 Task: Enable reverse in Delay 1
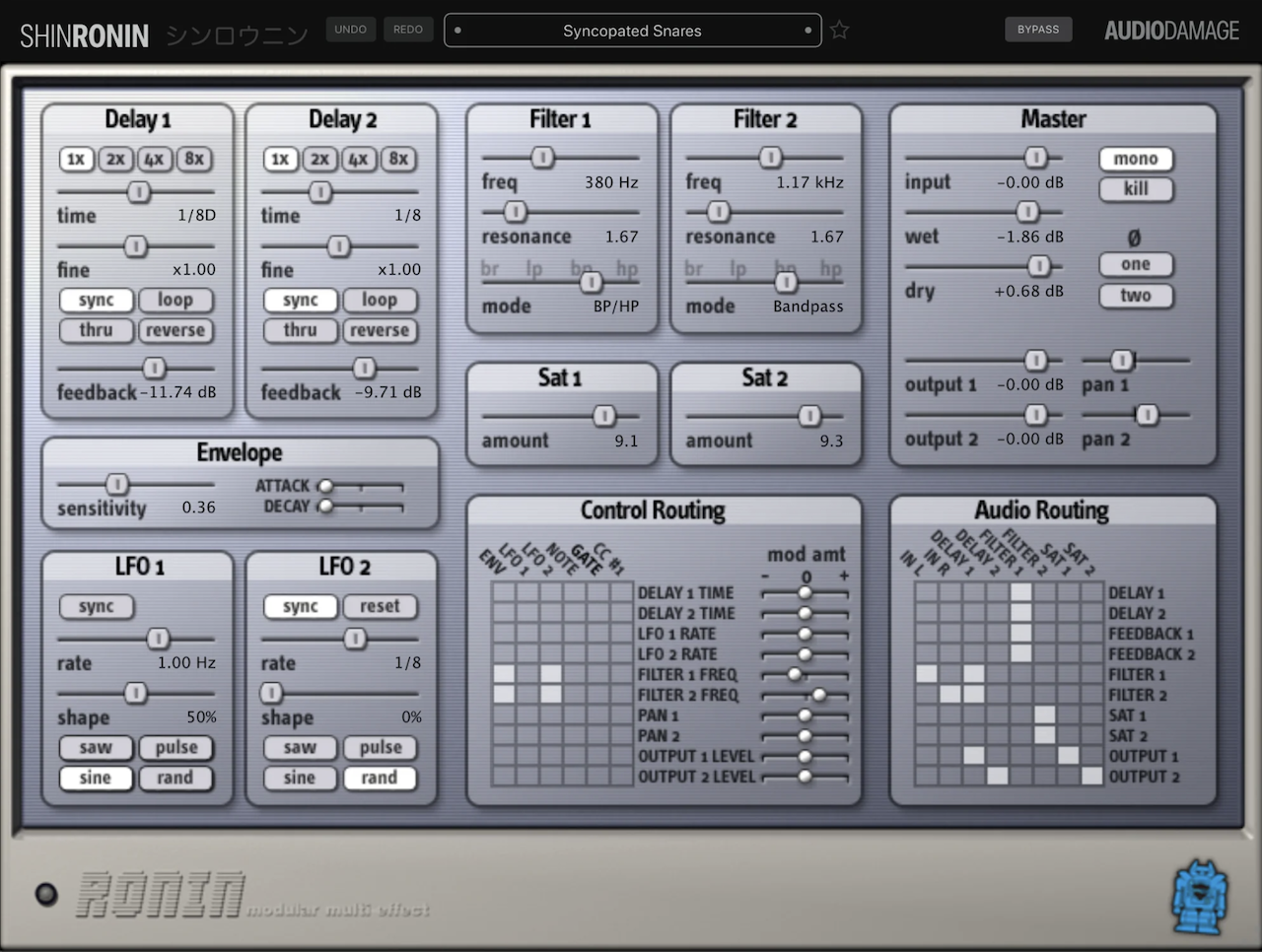[x=175, y=330]
